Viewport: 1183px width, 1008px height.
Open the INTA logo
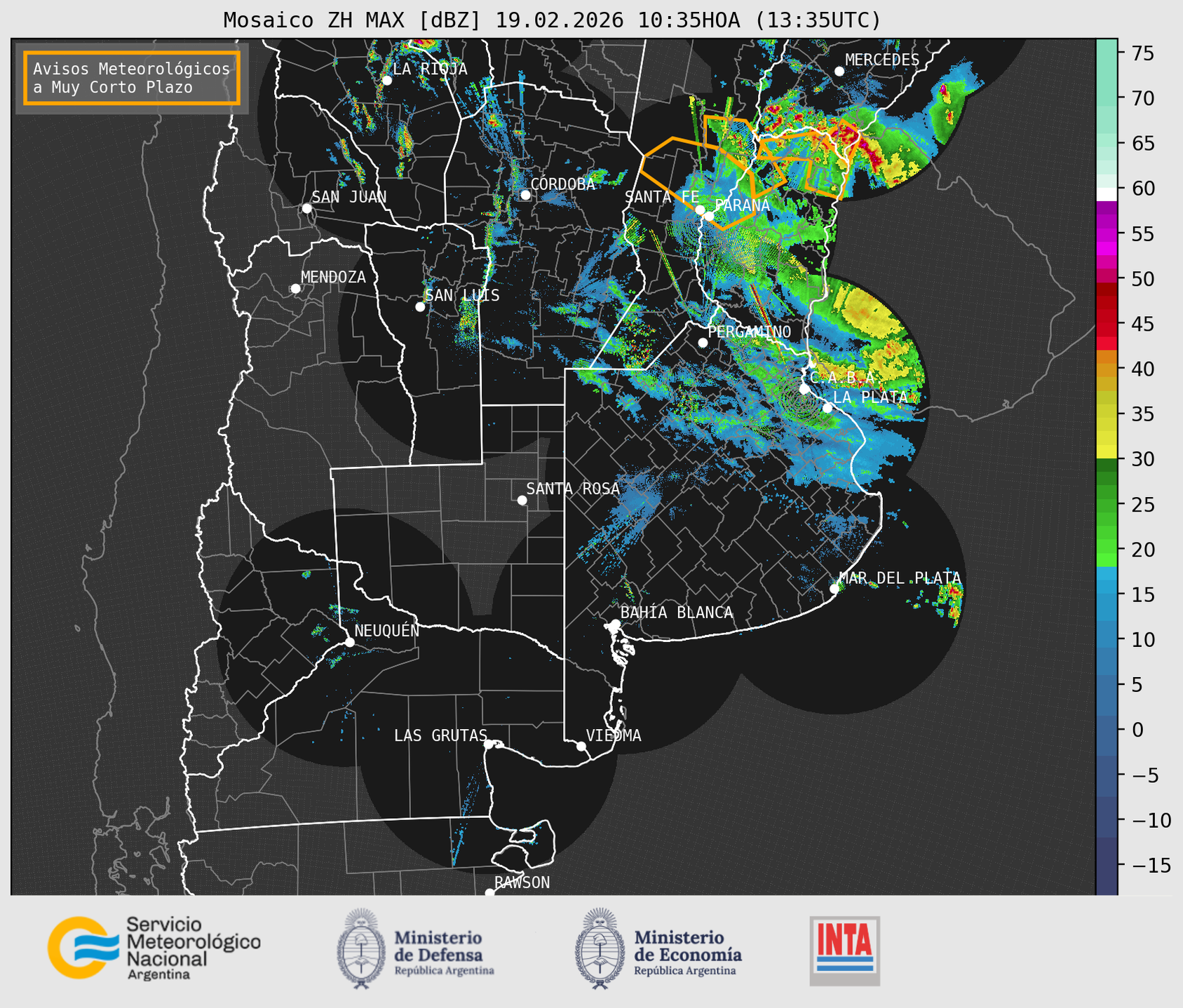pyautogui.click(x=845, y=951)
